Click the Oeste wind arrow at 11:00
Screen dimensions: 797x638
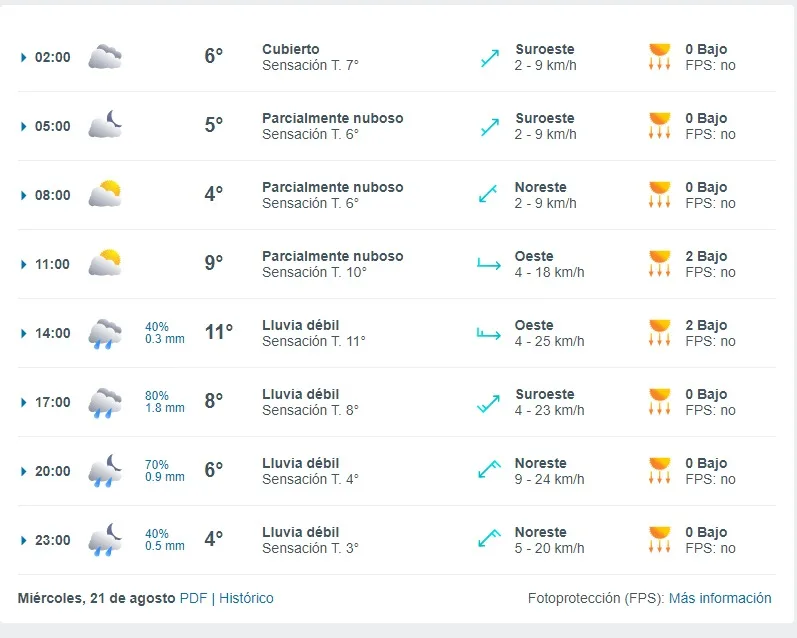tap(488, 264)
